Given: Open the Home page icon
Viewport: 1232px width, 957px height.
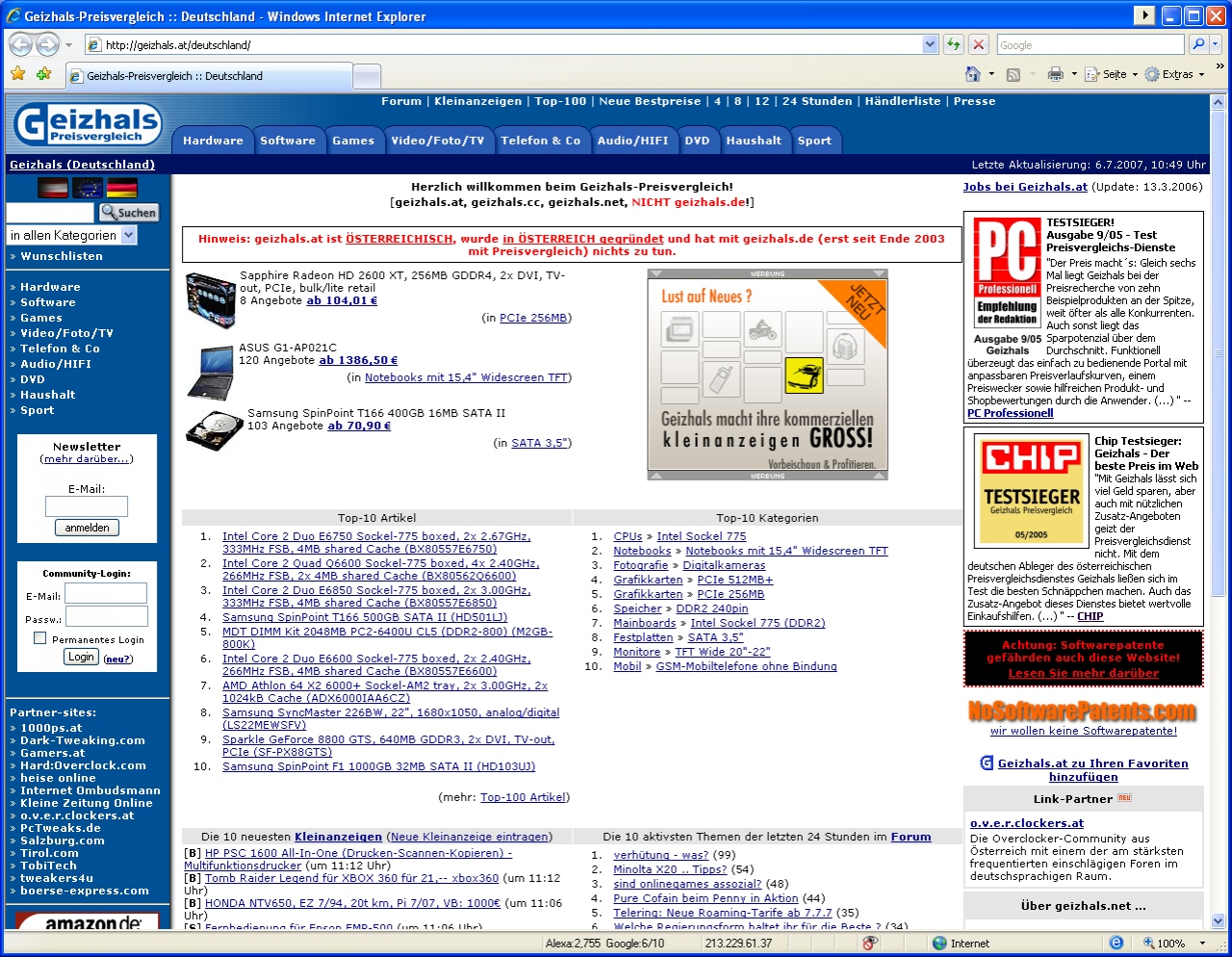Looking at the screenshot, I should [973, 74].
